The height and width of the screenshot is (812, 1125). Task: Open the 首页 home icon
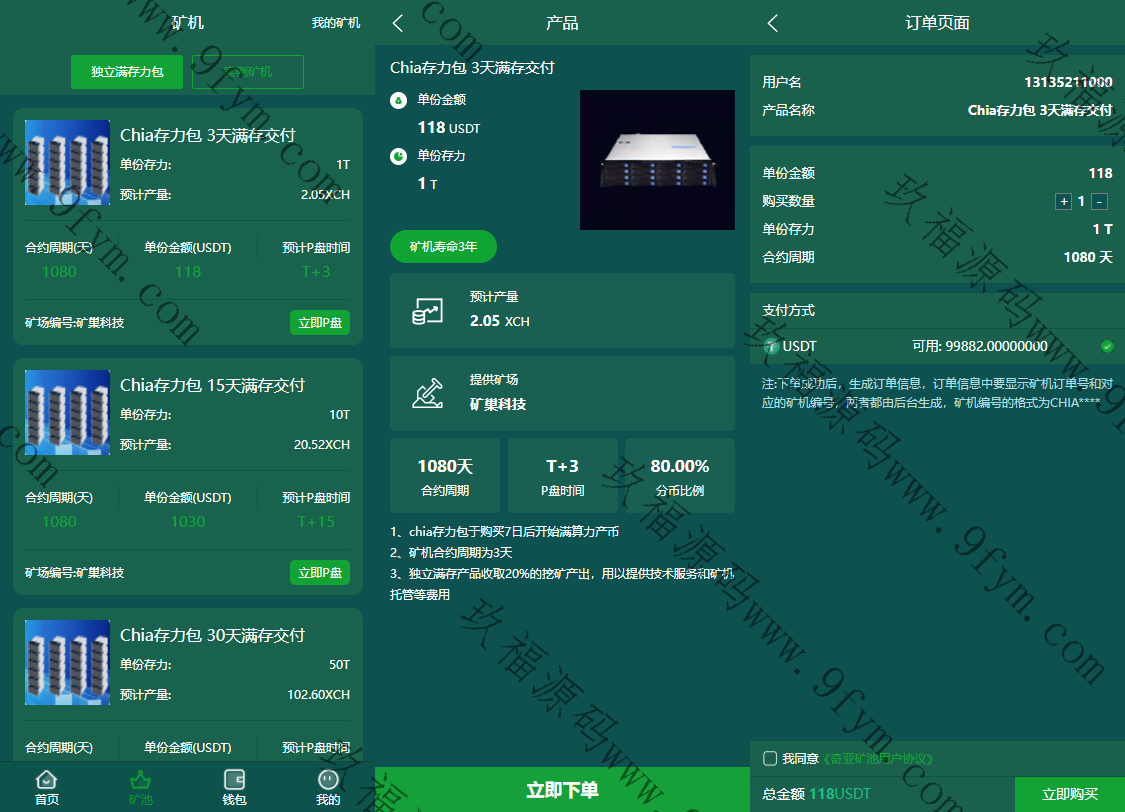[47, 780]
